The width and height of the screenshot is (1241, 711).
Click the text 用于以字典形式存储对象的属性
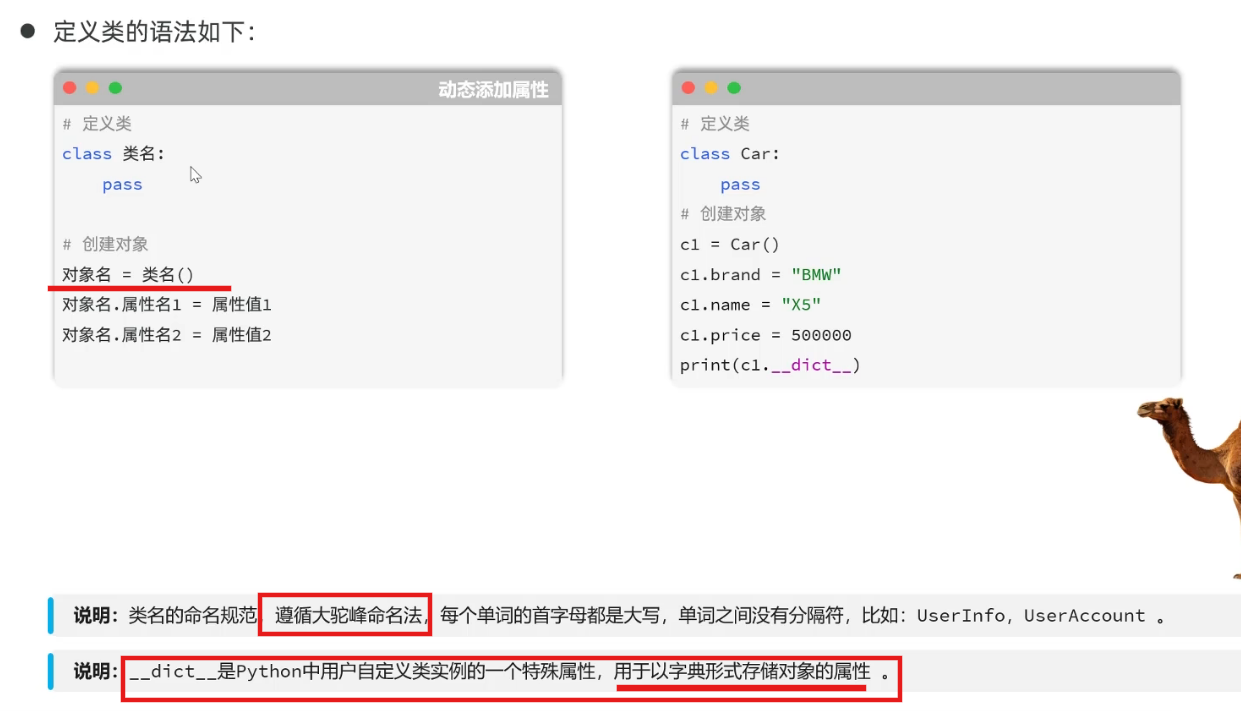[743, 672]
